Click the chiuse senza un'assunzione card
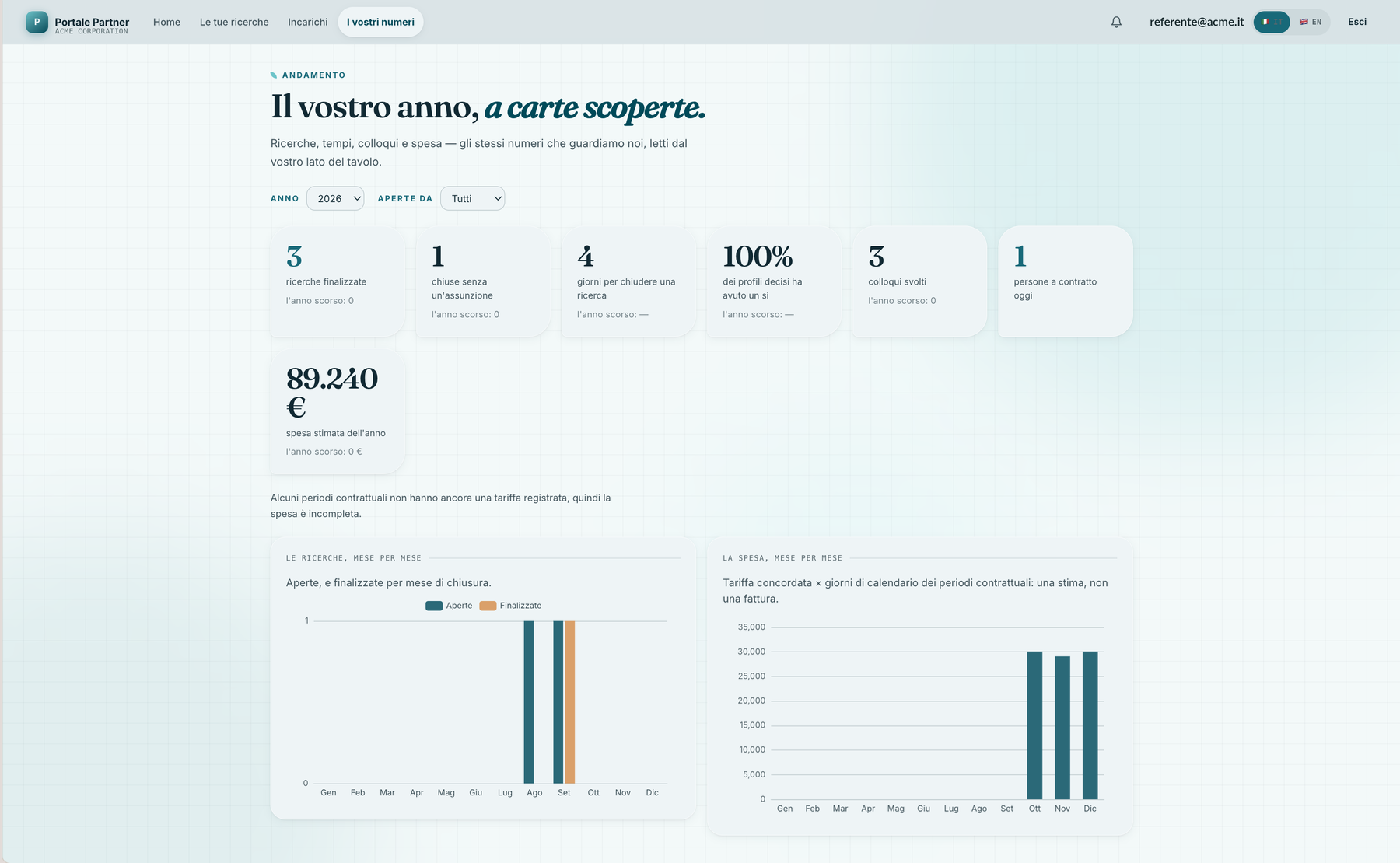1400x863 pixels. pos(483,281)
